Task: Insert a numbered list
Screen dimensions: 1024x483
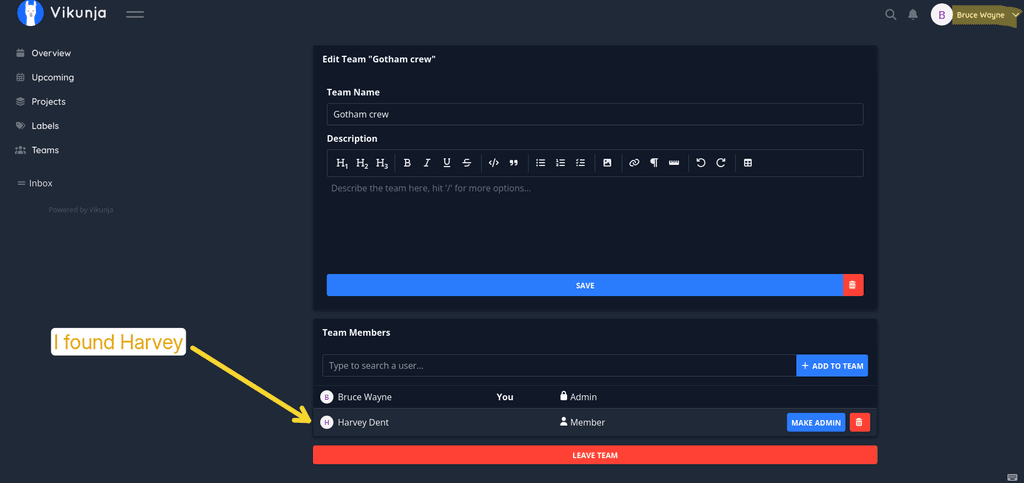Action: (560, 163)
